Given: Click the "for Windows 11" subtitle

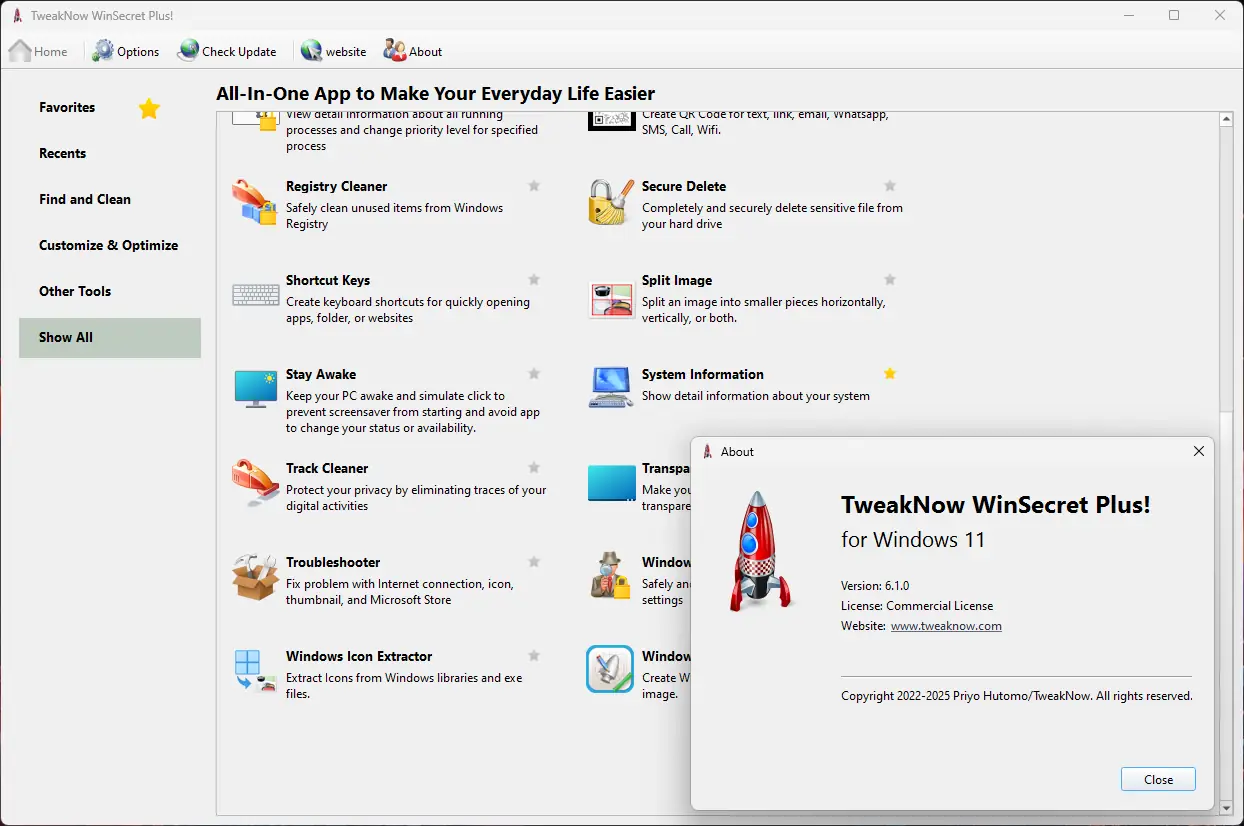Looking at the screenshot, I should pos(913,540).
